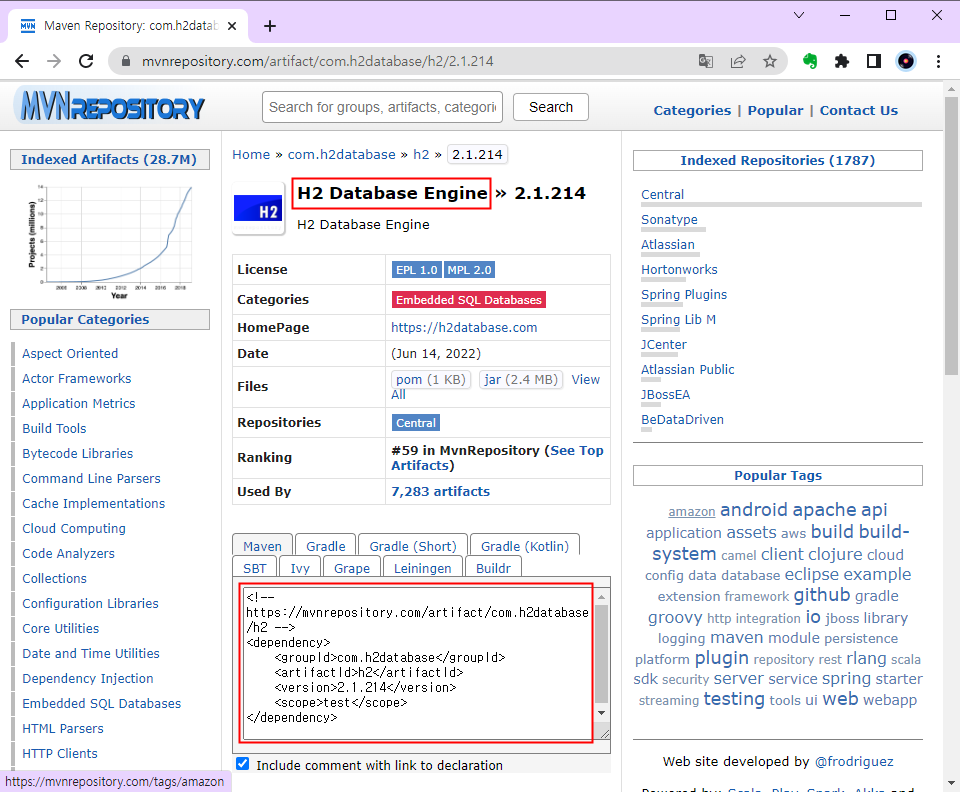Switch to the Grape tab
Viewport: 960px width, 792px height.
point(352,567)
